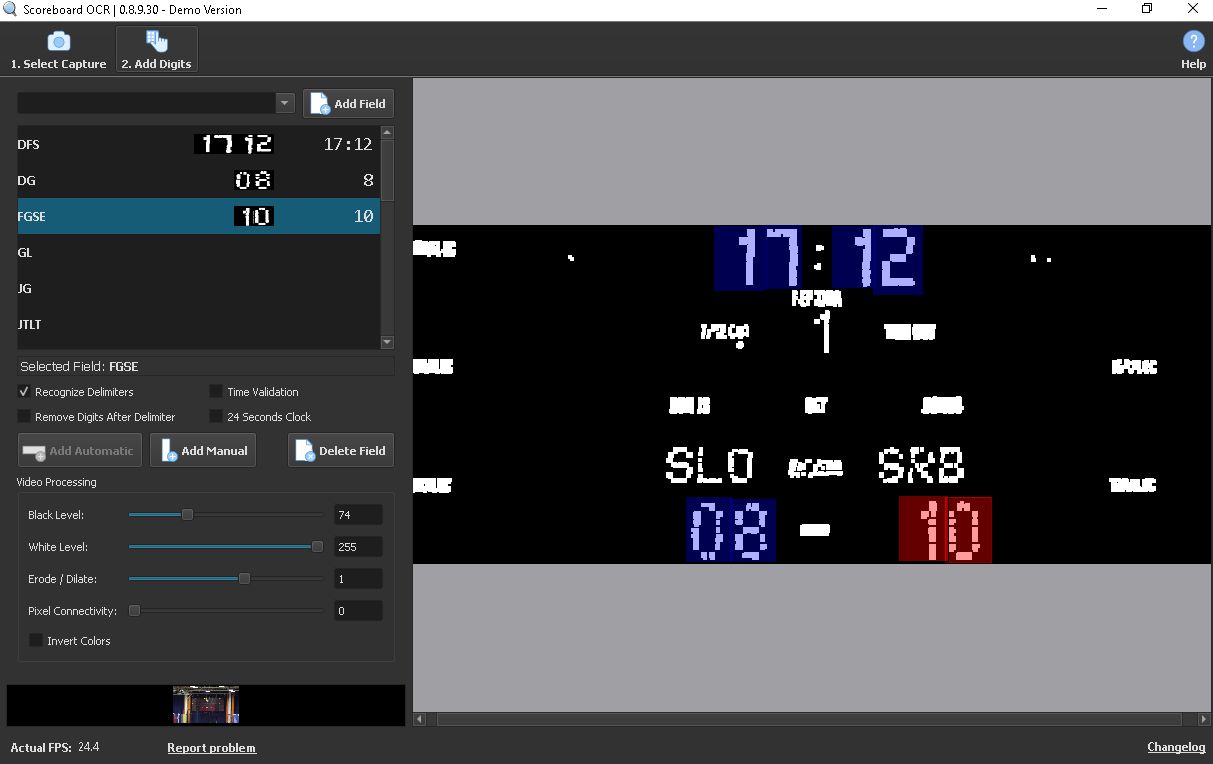1213x764 pixels.
Task: Click the Delete Field button
Action: (x=341, y=451)
